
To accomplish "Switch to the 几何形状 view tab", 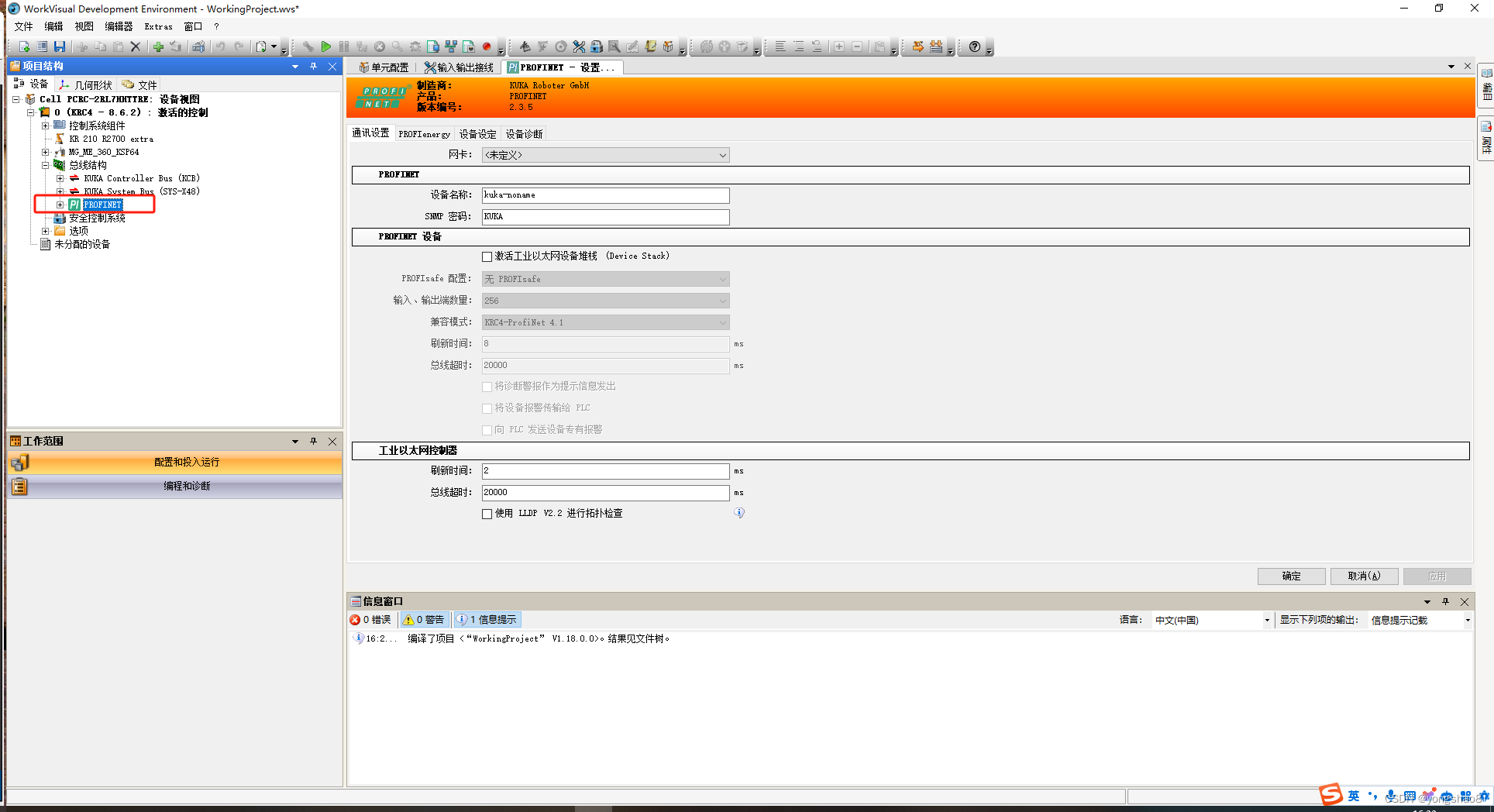I will coord(86,85).
